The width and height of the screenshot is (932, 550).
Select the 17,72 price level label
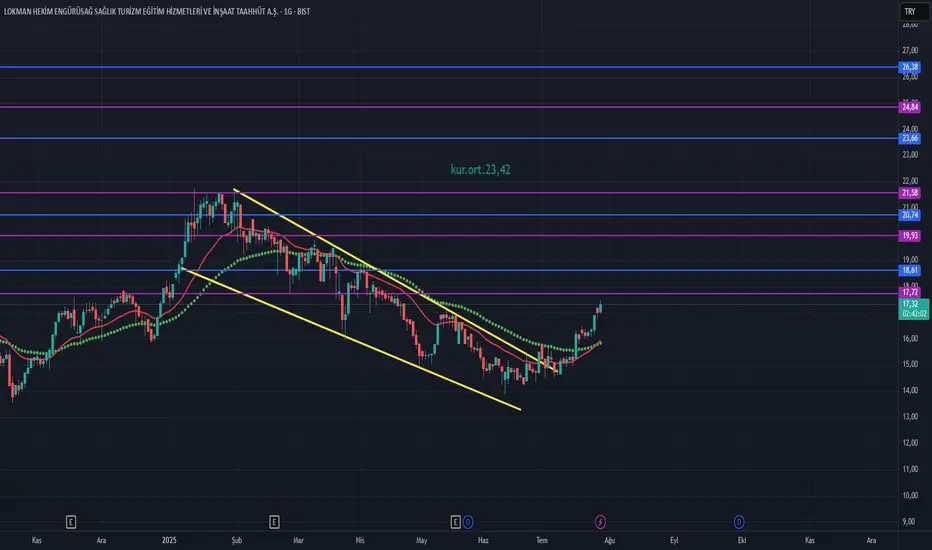pos(910,292)
